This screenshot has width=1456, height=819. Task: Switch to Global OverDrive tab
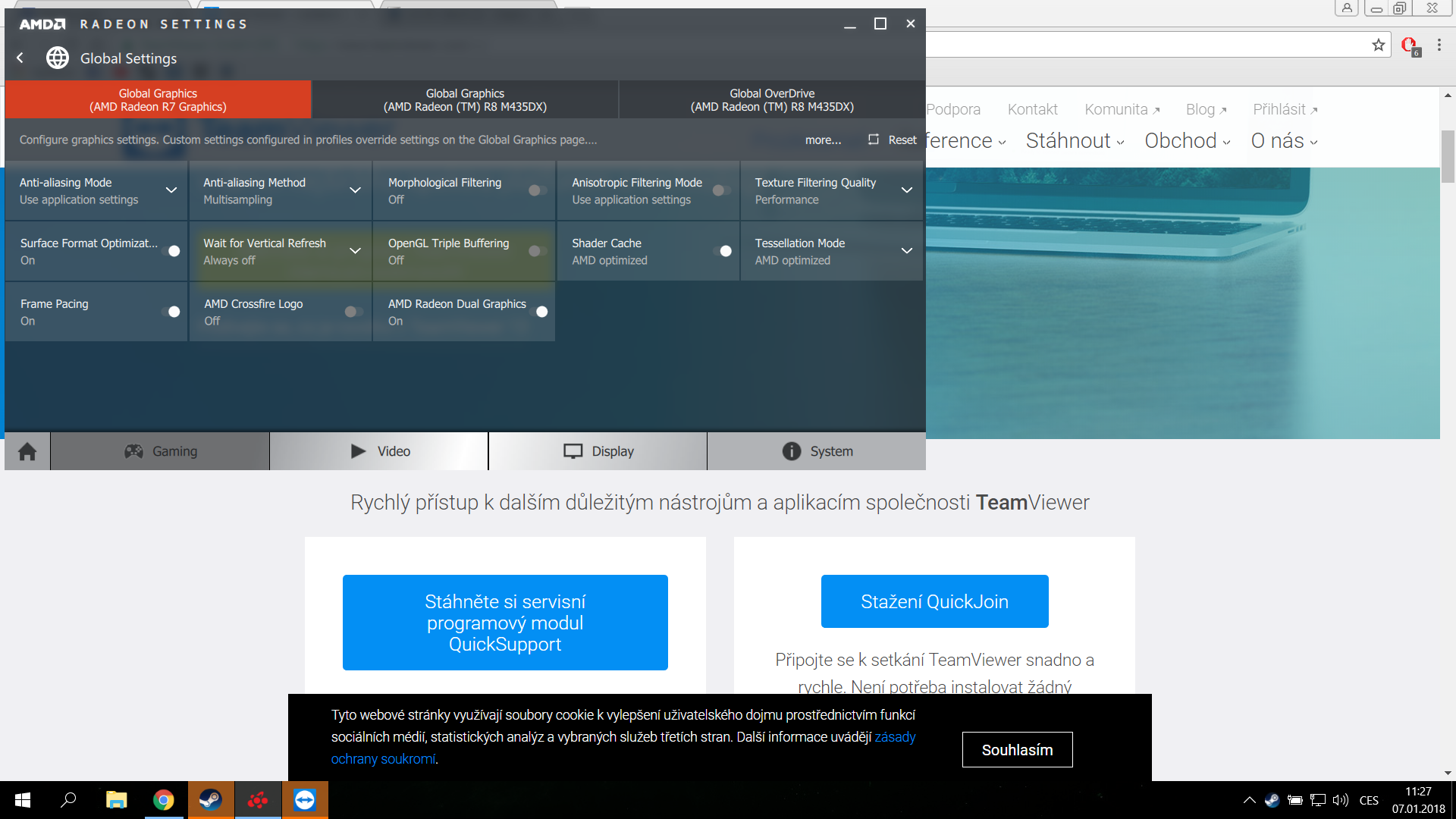[772, 99]
